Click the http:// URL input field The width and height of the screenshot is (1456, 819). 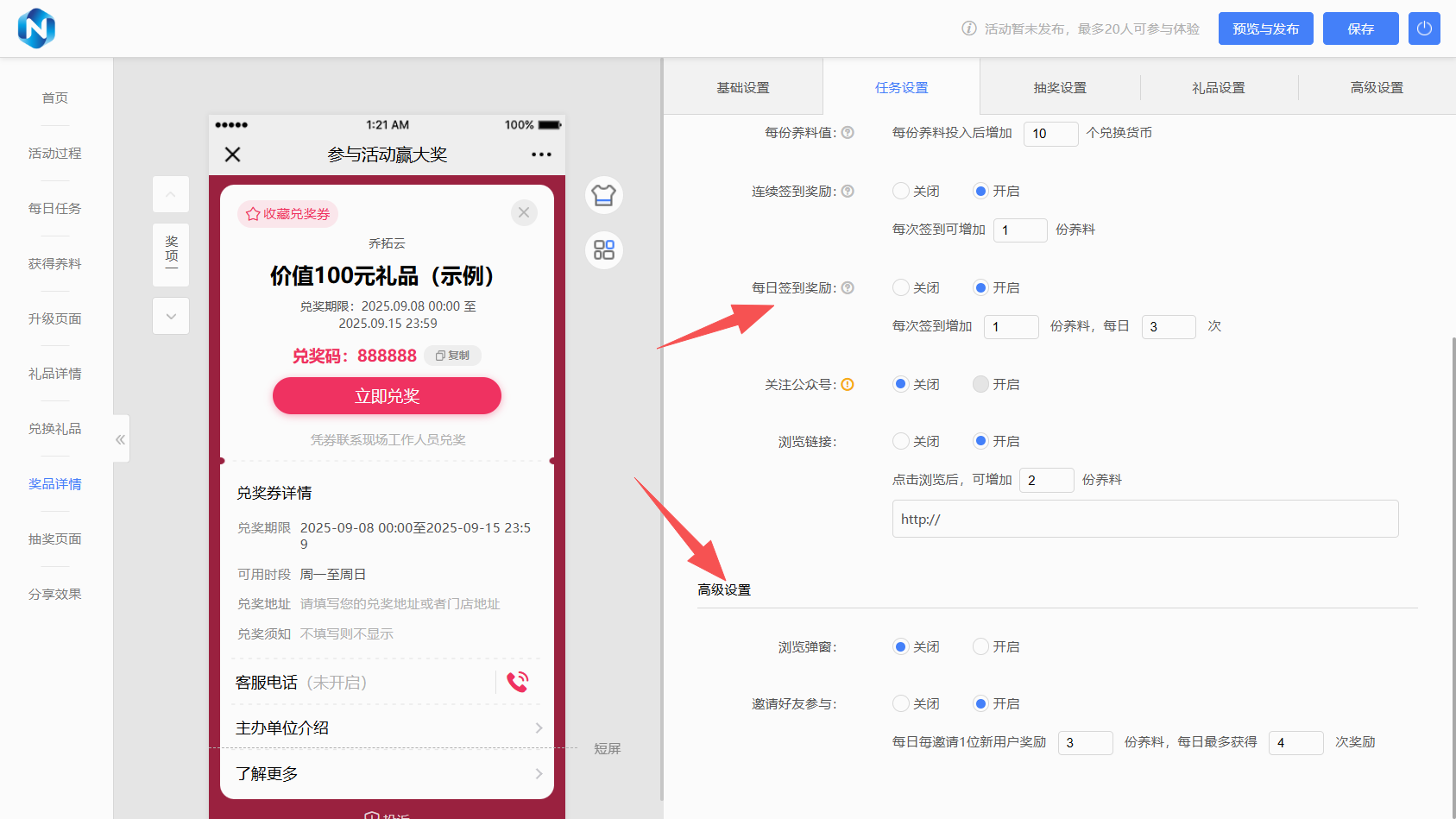(1144, 520)
